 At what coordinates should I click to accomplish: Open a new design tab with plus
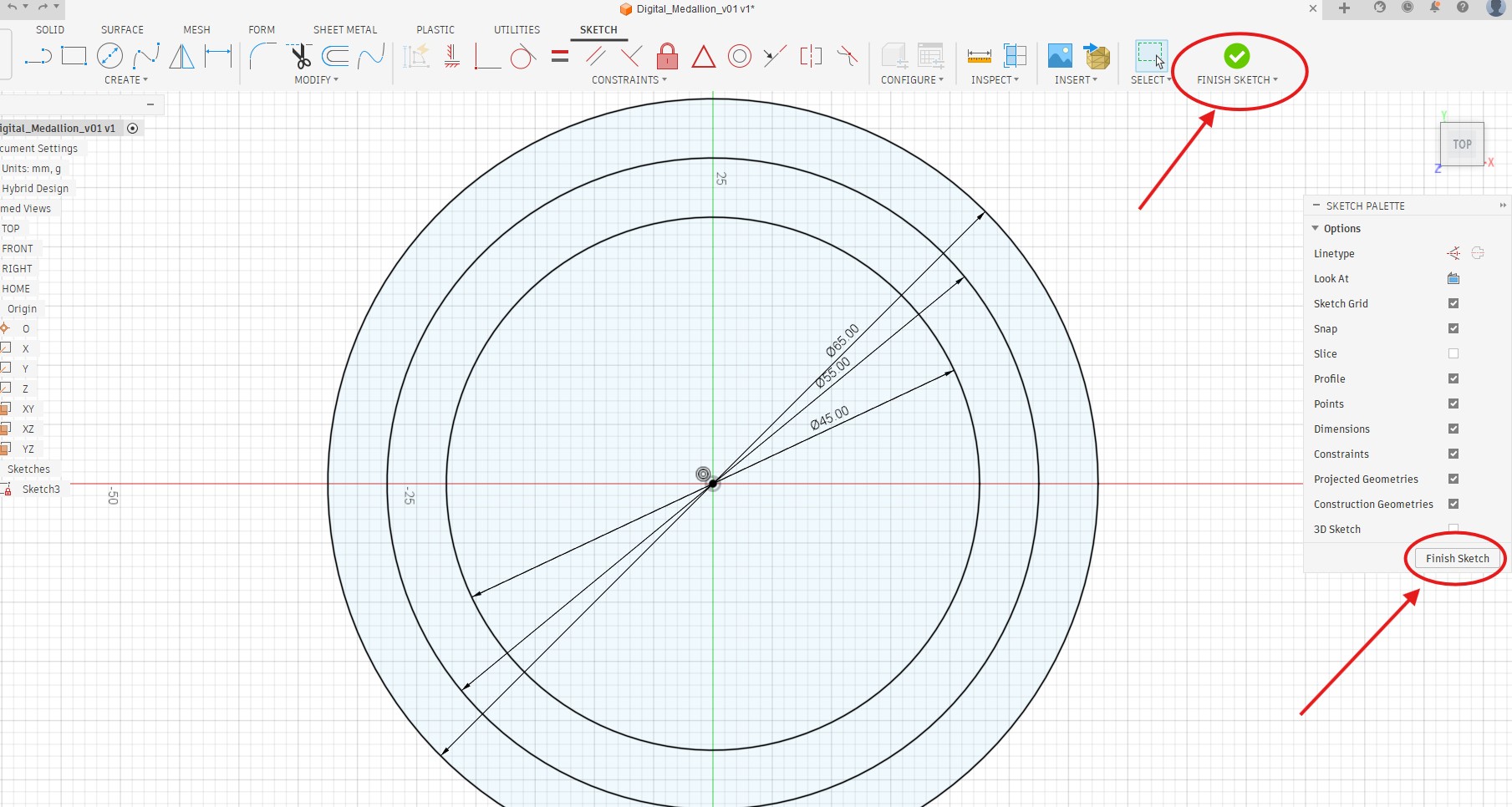(x=1344, y=8)
